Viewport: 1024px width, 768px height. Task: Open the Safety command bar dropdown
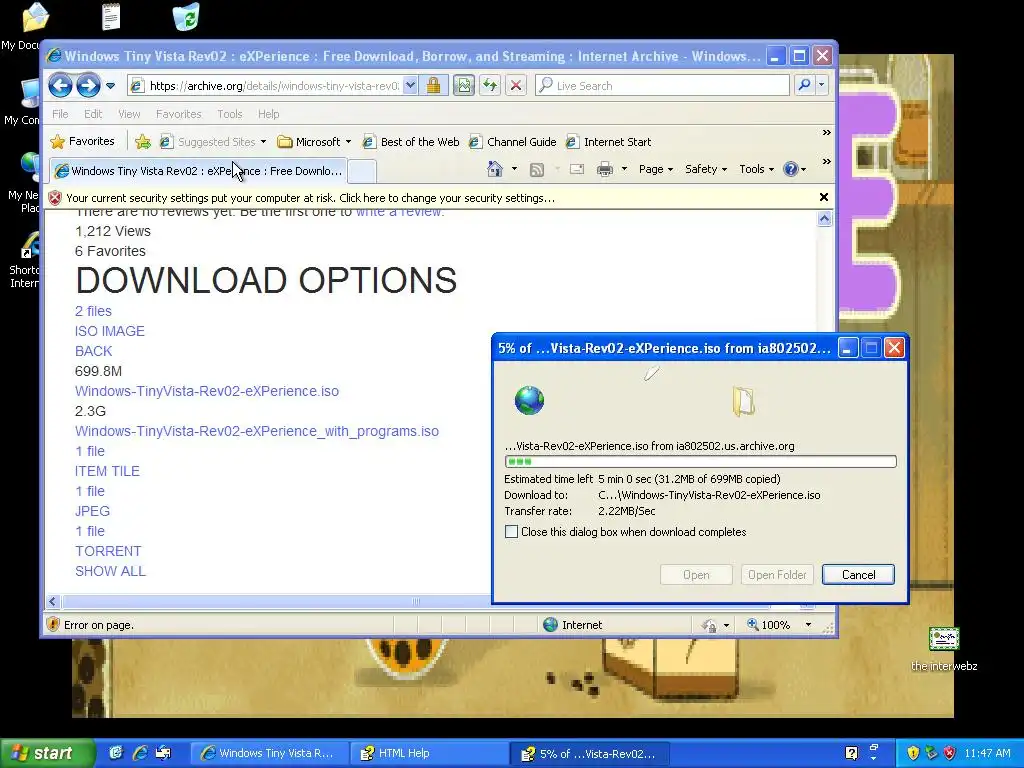coord(706,169)
